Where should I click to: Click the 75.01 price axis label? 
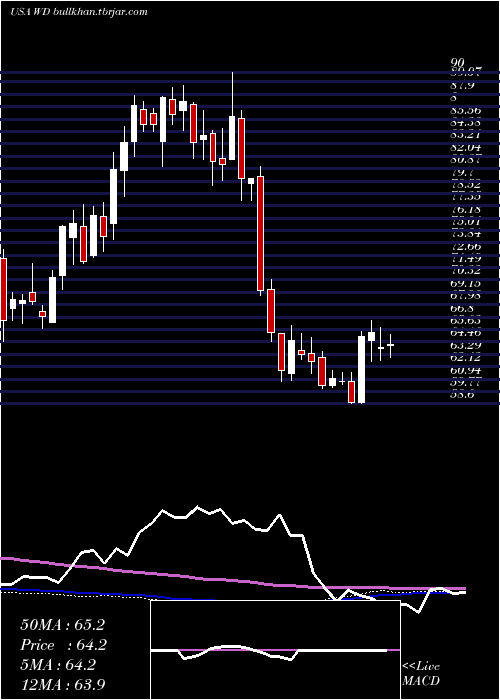465,221
